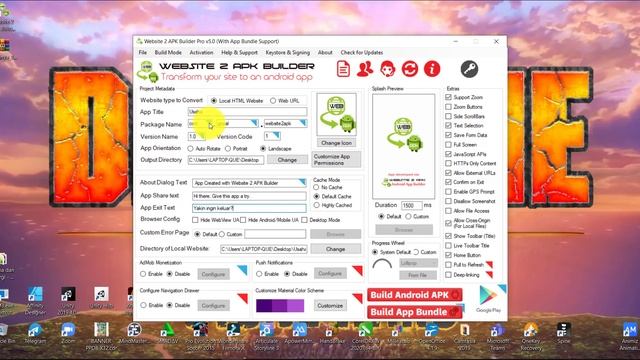Image resolution: width=640 pixels, height=360 pixels.
Task: Click Change for Local Website directory
Action: pos(336,249)
